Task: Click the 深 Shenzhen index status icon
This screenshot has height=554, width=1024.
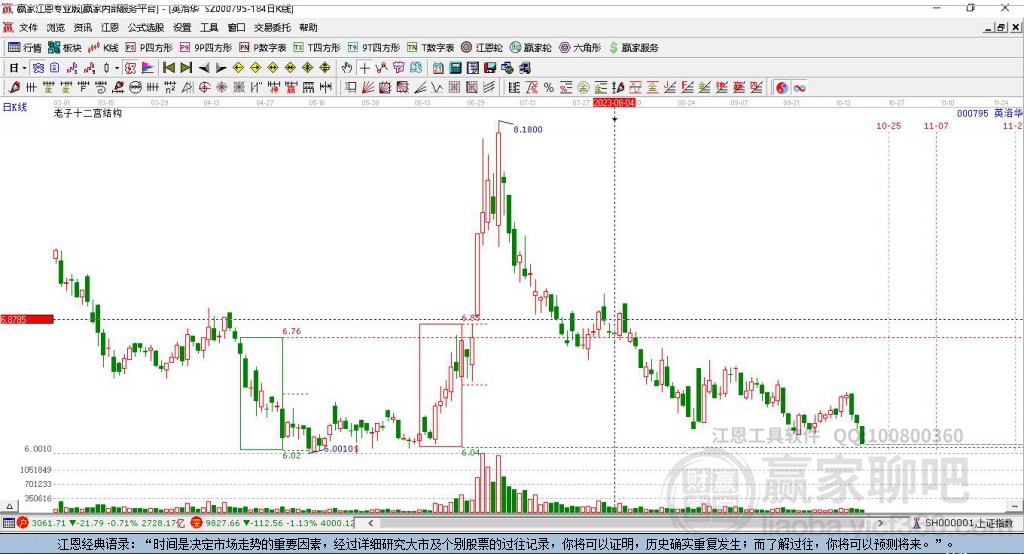Action: [197, 523]
